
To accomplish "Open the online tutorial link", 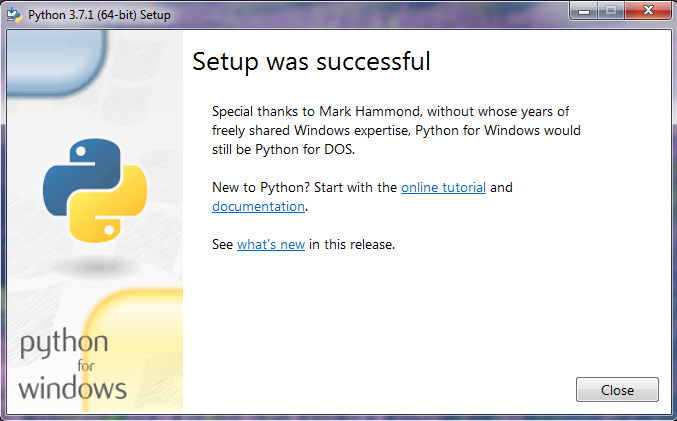I will [x=443, y=187].
